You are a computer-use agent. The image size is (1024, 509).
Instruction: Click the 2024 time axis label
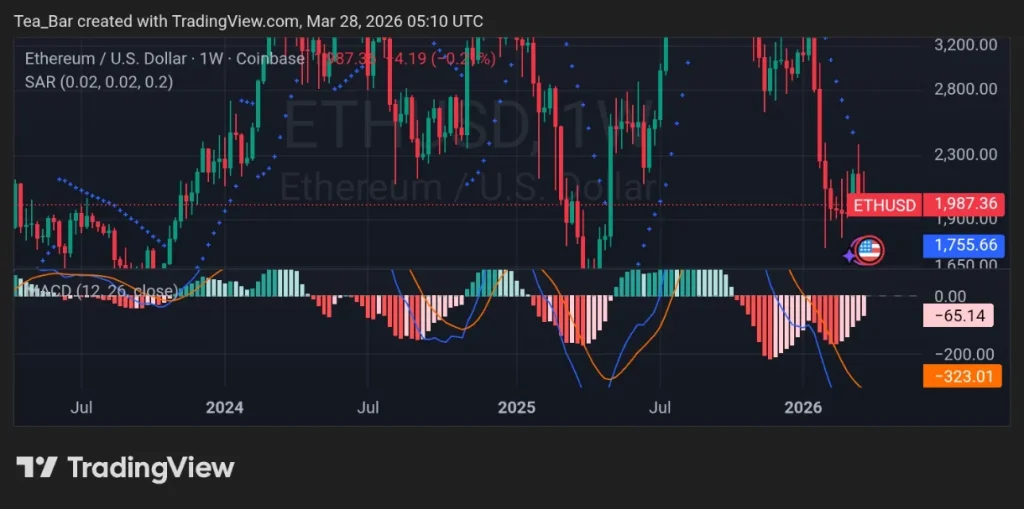pyautogui.click(x=224, y=408)
